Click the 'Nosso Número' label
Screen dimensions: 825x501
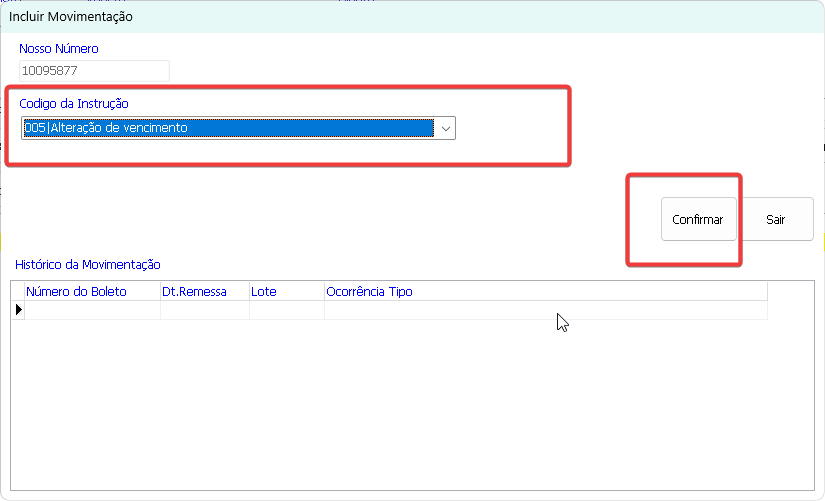tap(59, 48)
